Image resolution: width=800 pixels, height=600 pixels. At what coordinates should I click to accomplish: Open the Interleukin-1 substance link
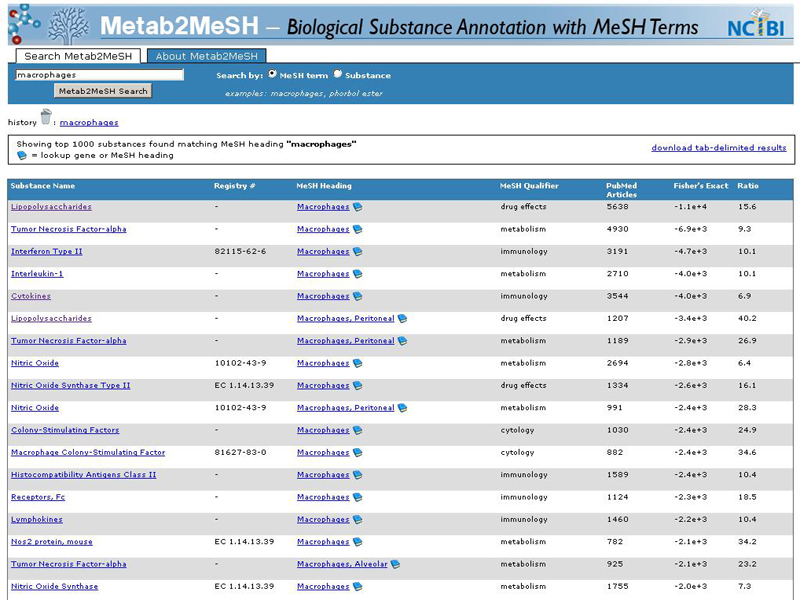[x=37, y=274]
